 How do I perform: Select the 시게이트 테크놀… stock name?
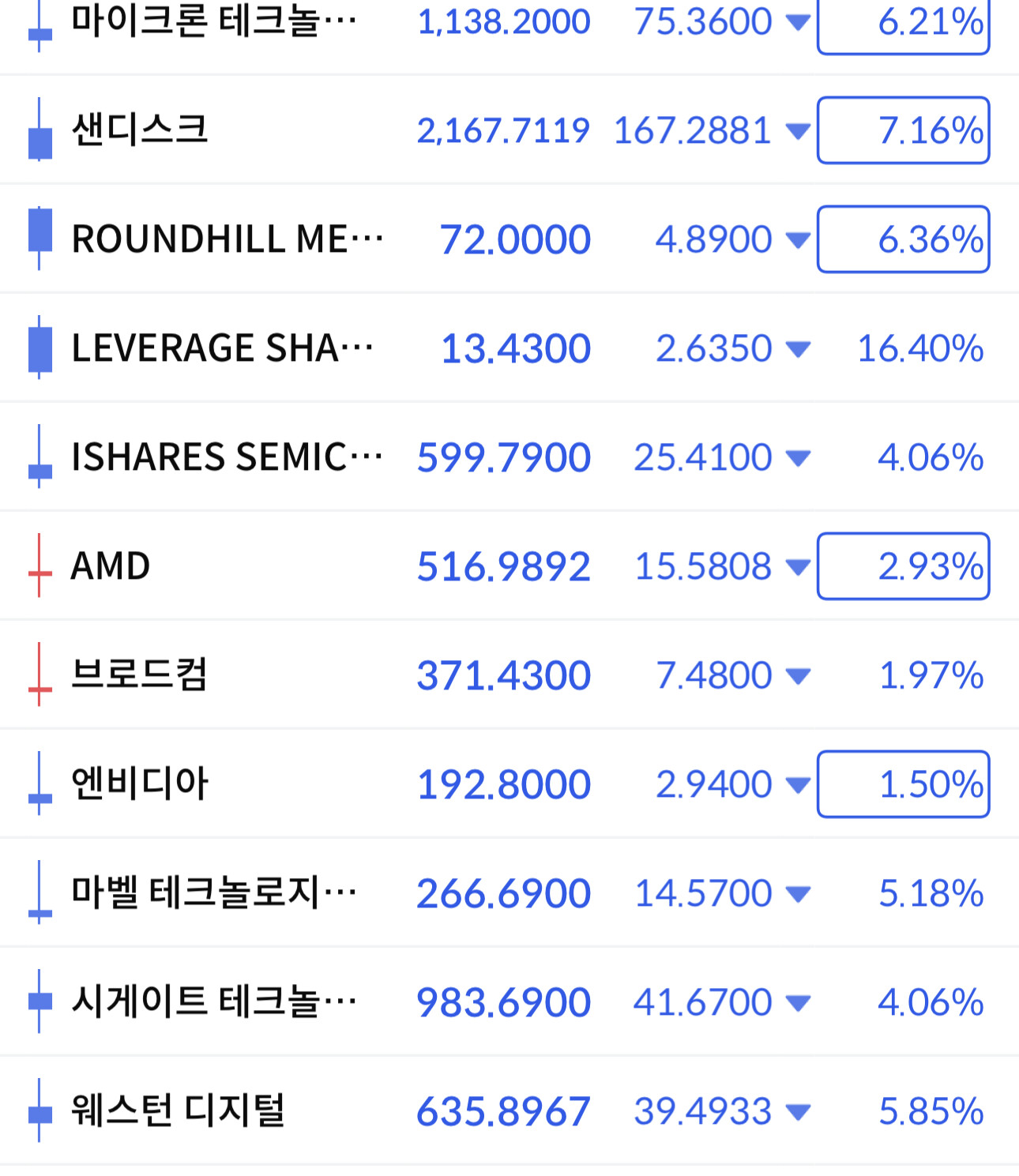(213, 1001)
